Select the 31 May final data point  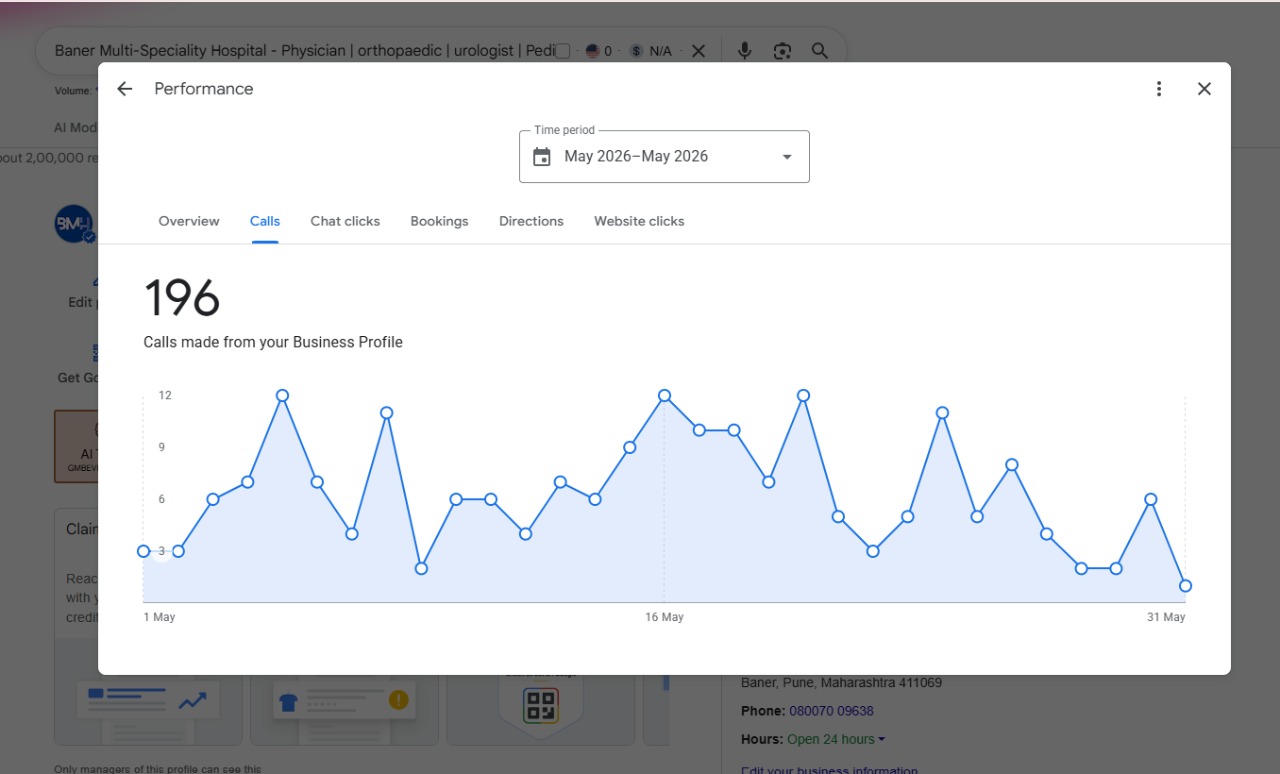click(x=1185, y=586)
